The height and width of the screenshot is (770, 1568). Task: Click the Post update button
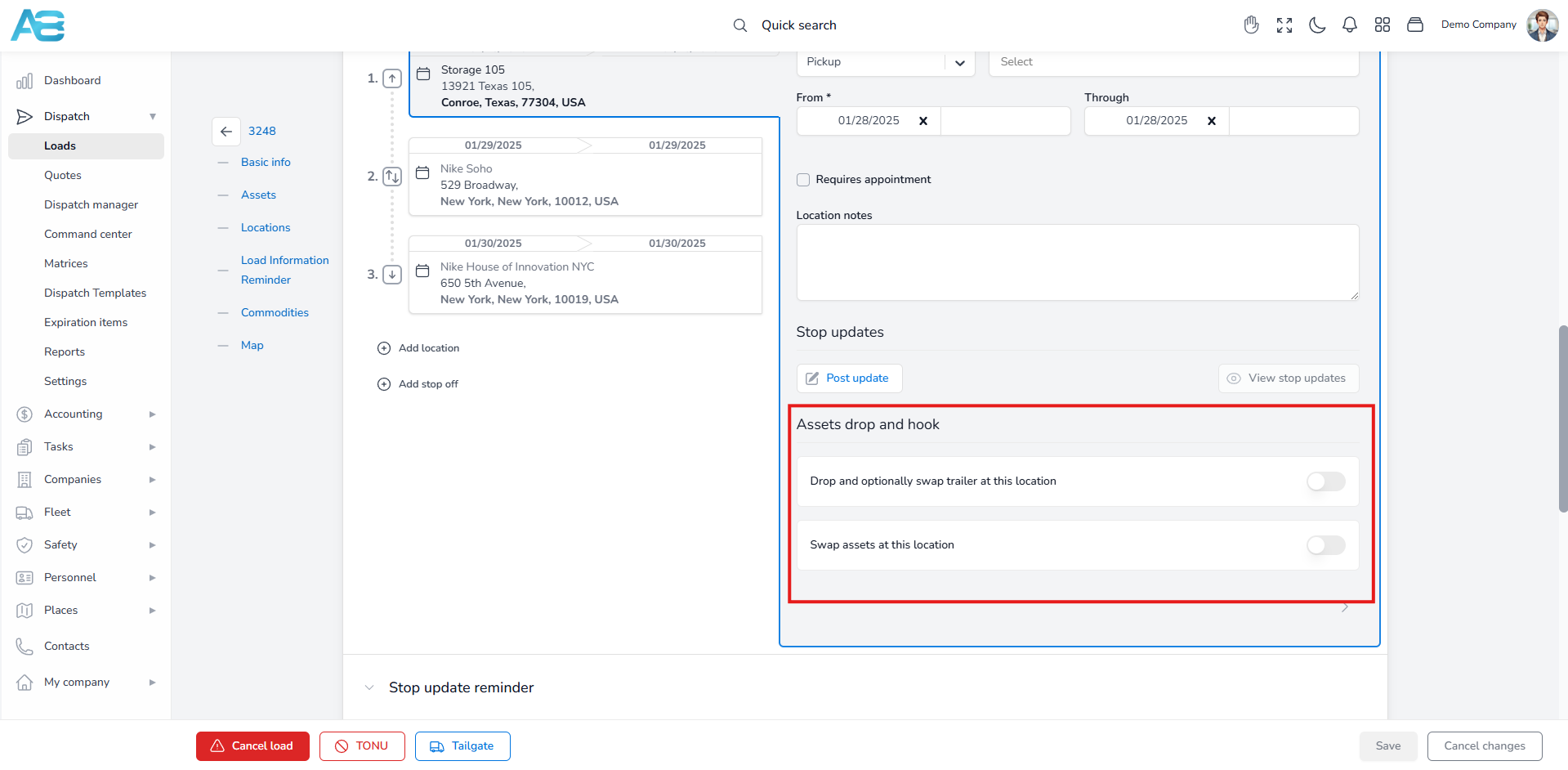tap(849, 378)
